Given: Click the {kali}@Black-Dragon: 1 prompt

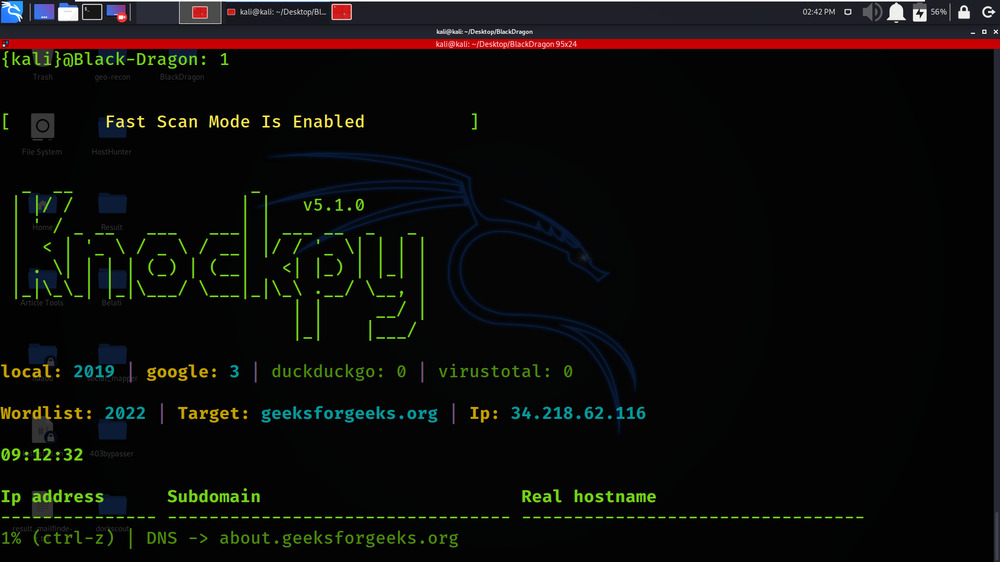Looking at the screenshot, I should pos(115,59).
